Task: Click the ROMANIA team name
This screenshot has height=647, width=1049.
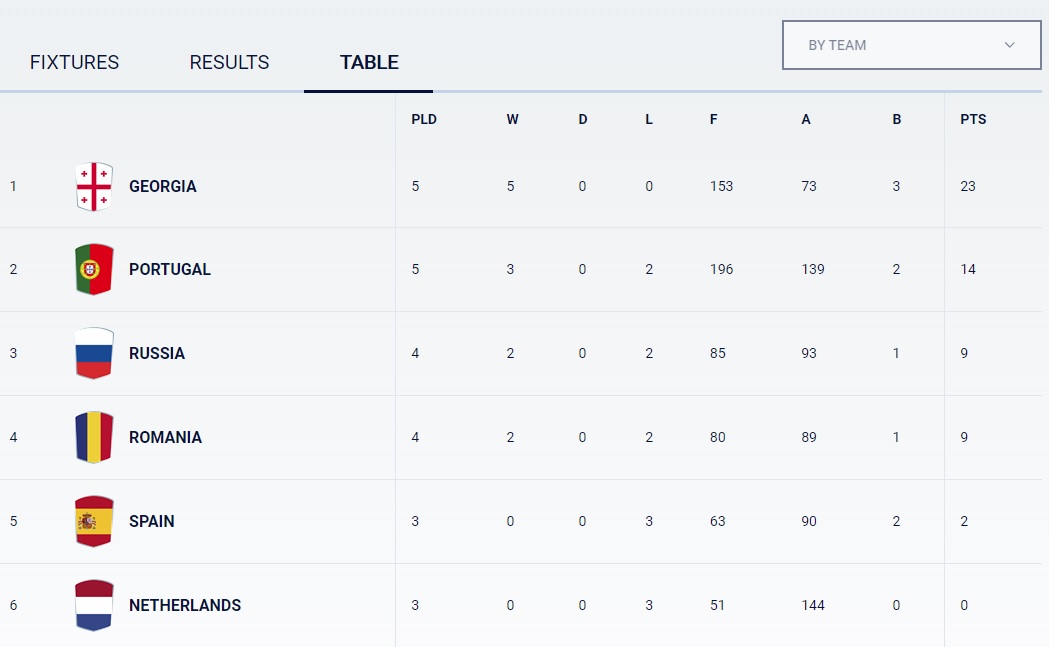Action: click(x=165, y=437)
